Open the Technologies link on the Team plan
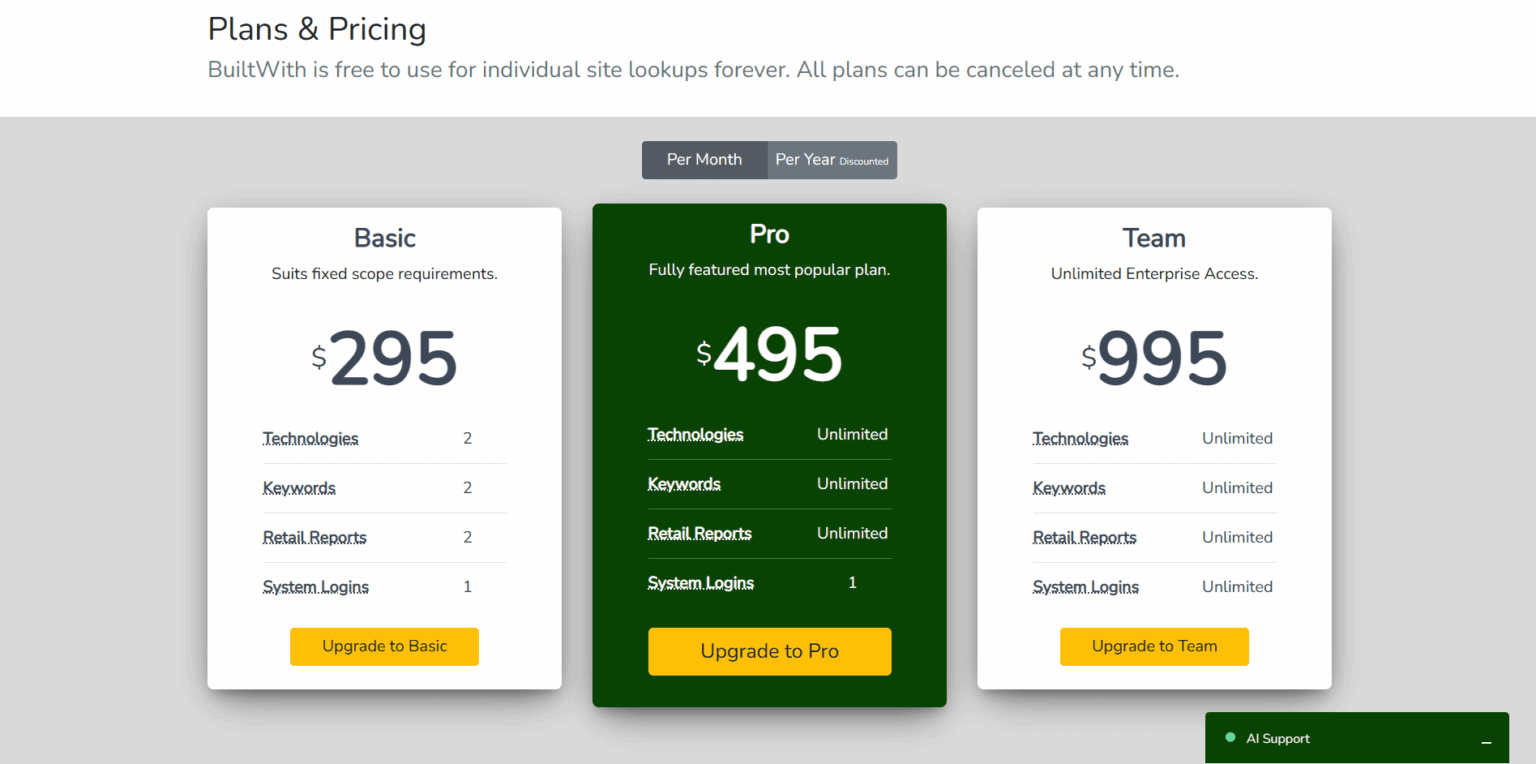 [1080, 438]
